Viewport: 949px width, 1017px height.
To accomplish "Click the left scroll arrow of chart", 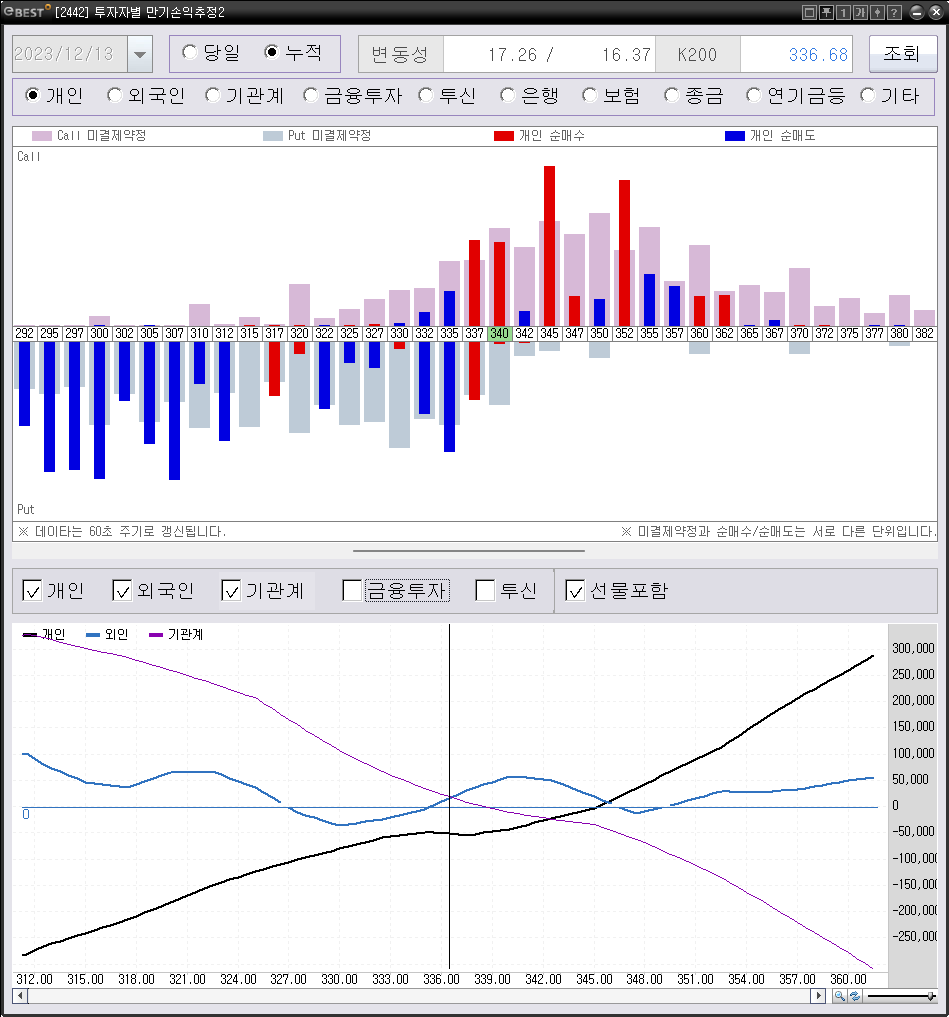I will coord(20,996).
